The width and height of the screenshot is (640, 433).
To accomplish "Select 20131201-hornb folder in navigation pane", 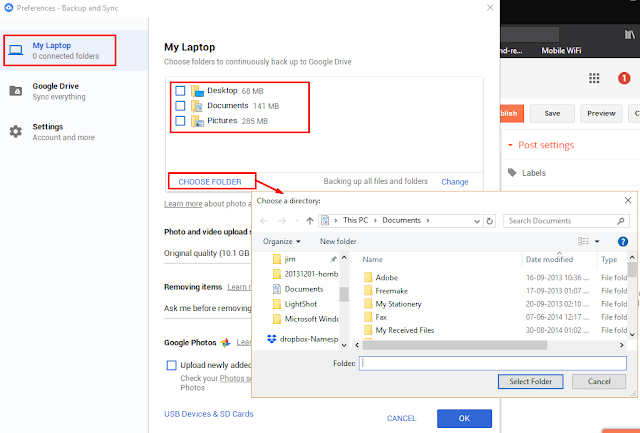I will click(x=305, y=274).
